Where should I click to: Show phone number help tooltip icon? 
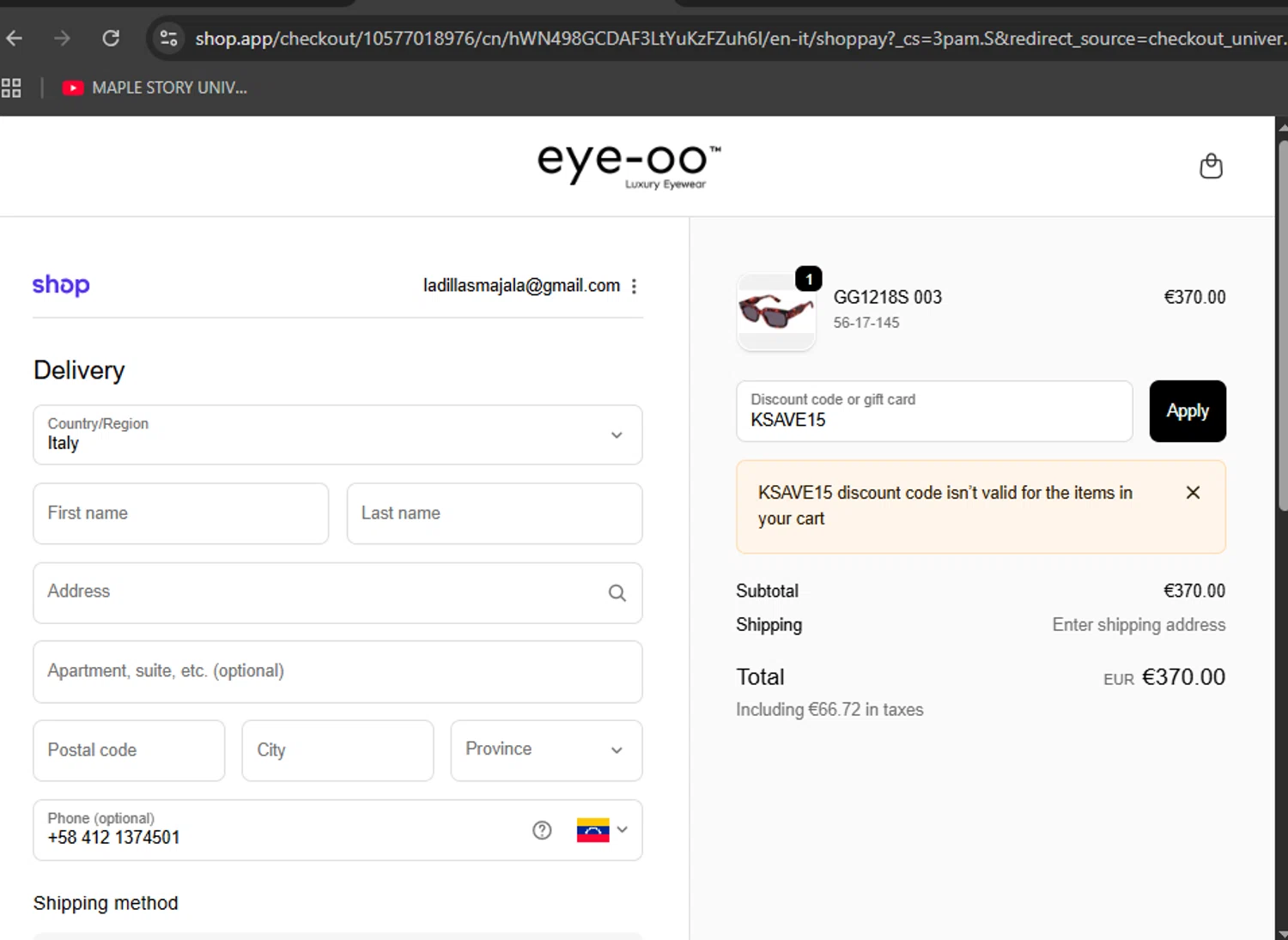[542, 830]
